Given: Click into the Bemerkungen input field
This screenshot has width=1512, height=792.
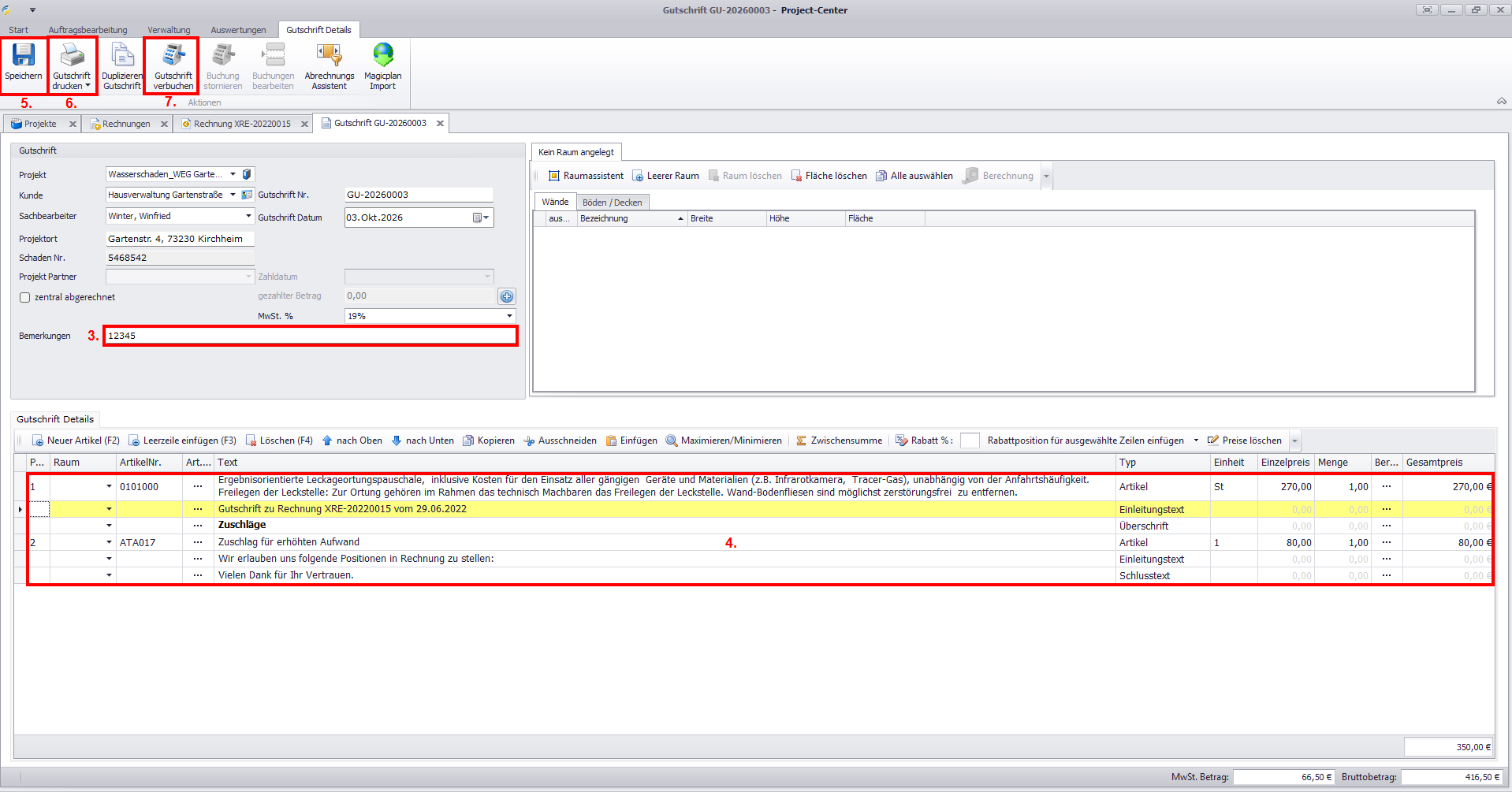Looking at the screenshot, I should tap(311, 336).
